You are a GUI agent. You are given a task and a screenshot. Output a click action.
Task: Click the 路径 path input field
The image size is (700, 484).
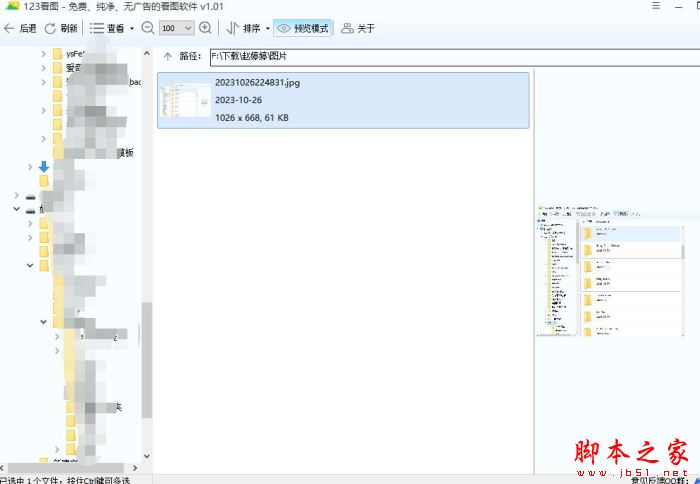tap(454, 57)
